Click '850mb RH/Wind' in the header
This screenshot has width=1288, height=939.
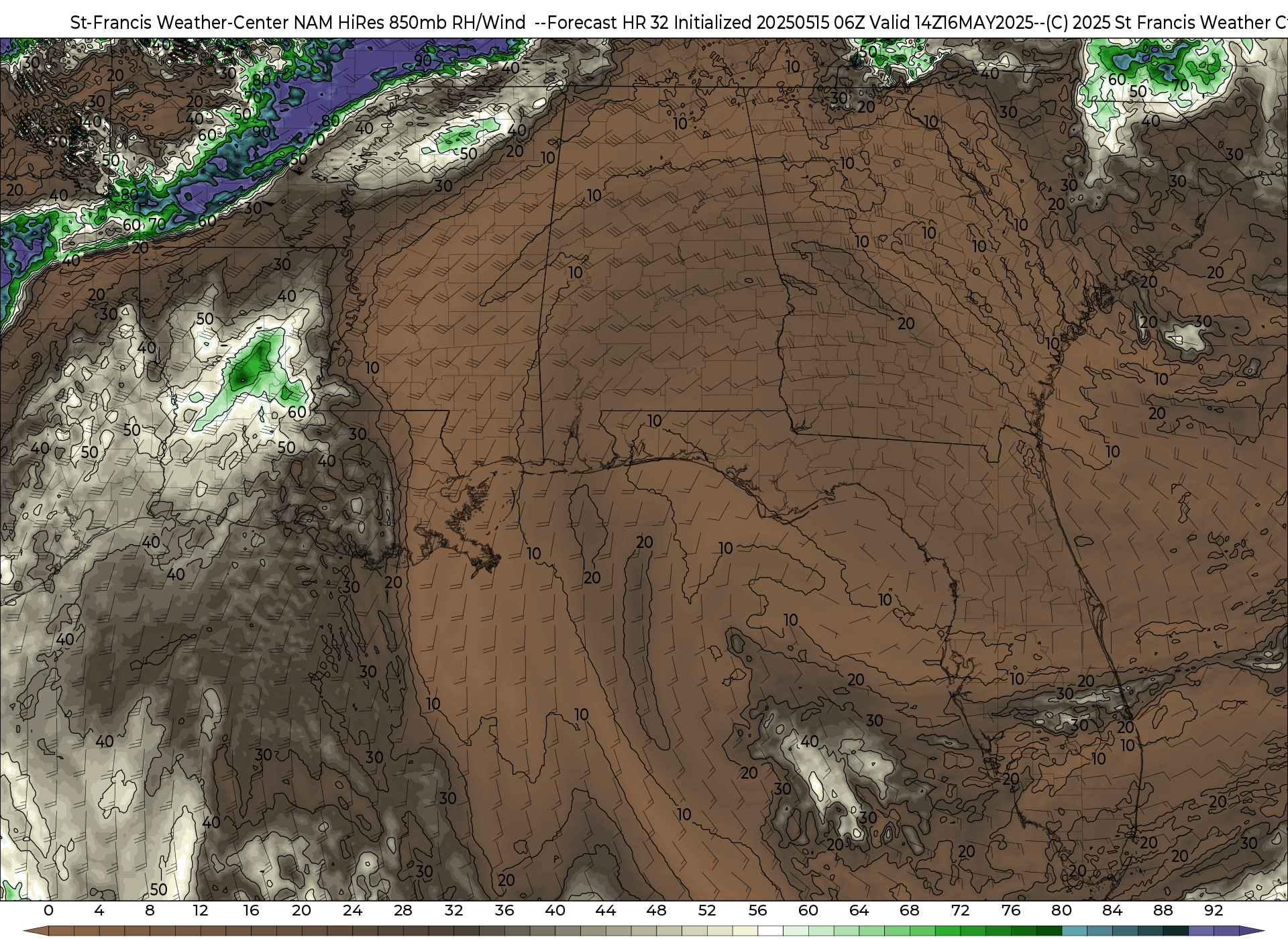click(x=457, y=22)
